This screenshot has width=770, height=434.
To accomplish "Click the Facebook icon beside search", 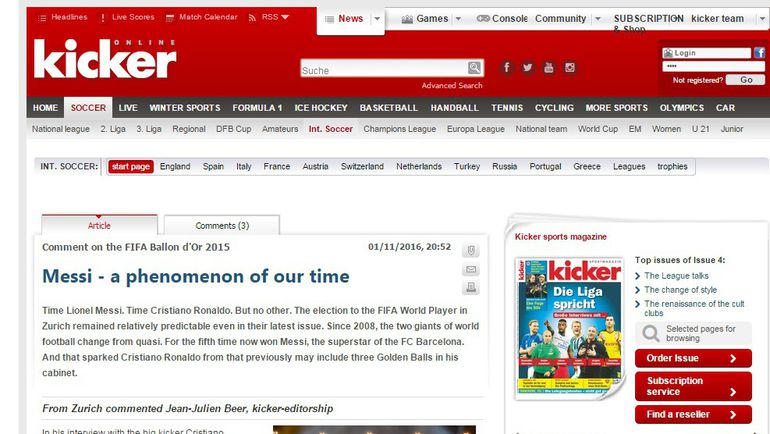I will 506,67.
